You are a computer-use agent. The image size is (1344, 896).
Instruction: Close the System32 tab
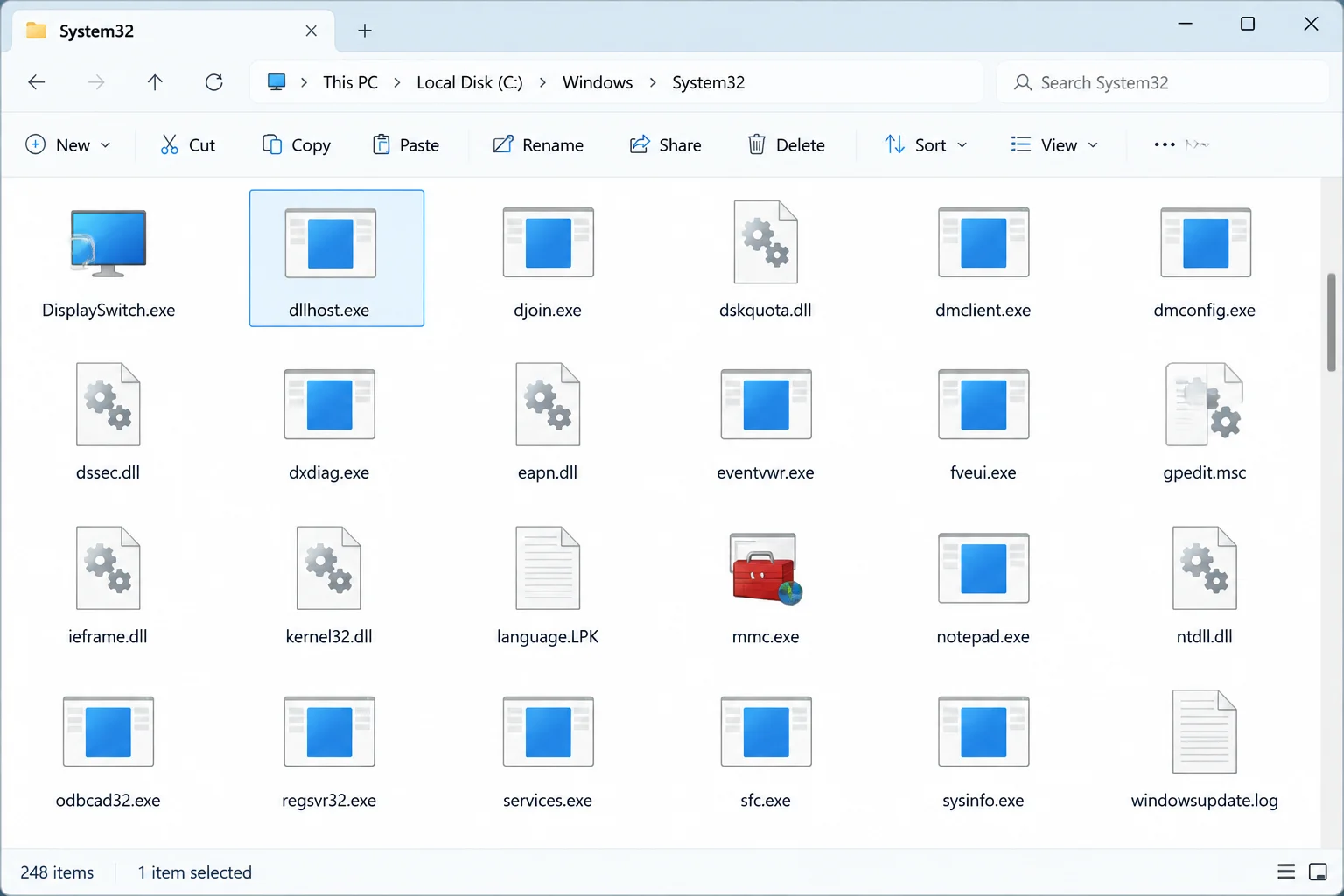tap(311, 31)
